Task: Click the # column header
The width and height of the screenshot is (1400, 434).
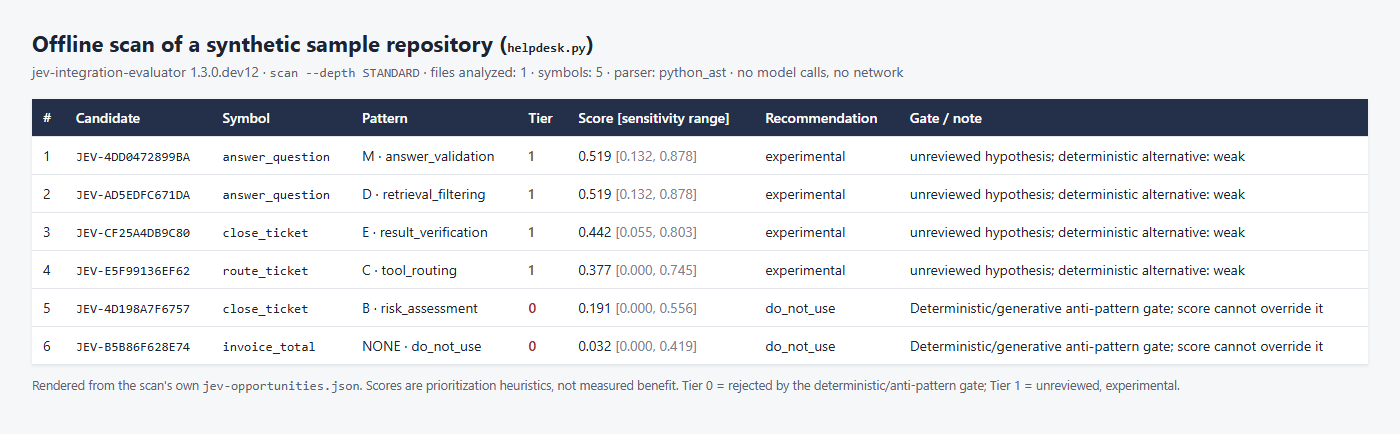Action: tap(47, 118)
